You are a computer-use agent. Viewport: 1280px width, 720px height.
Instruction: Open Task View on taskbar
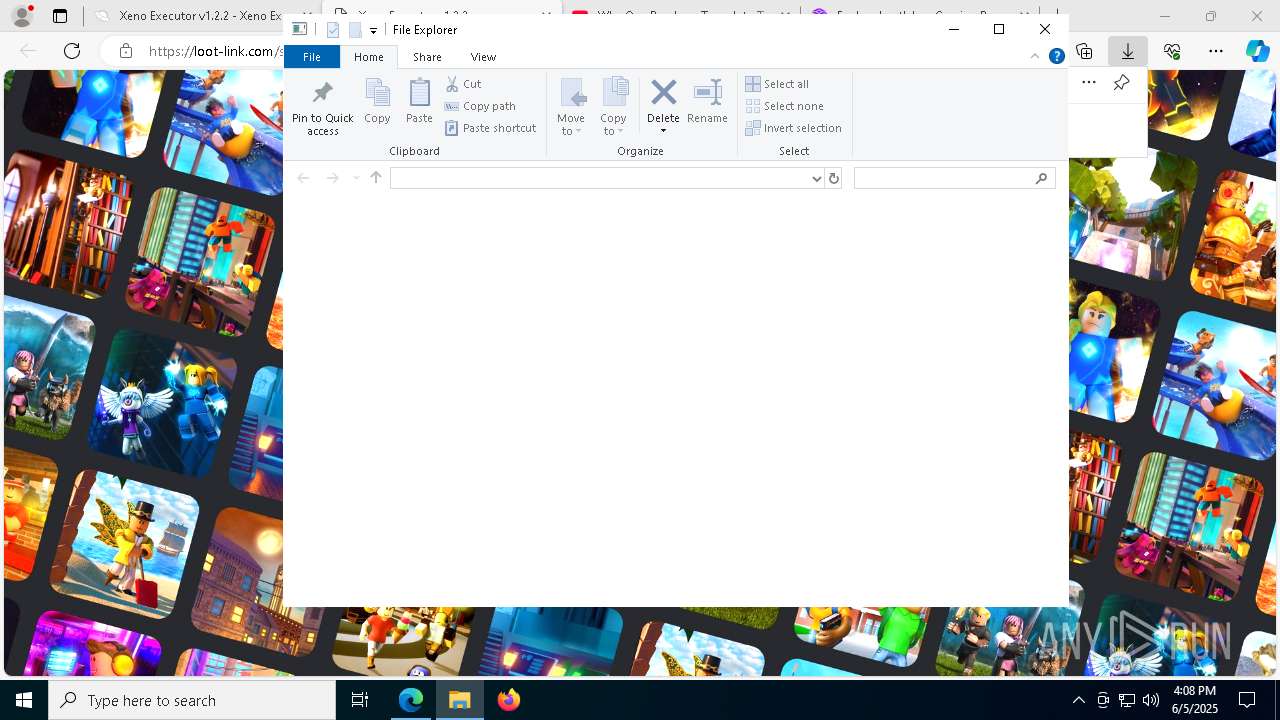point(360,700)
